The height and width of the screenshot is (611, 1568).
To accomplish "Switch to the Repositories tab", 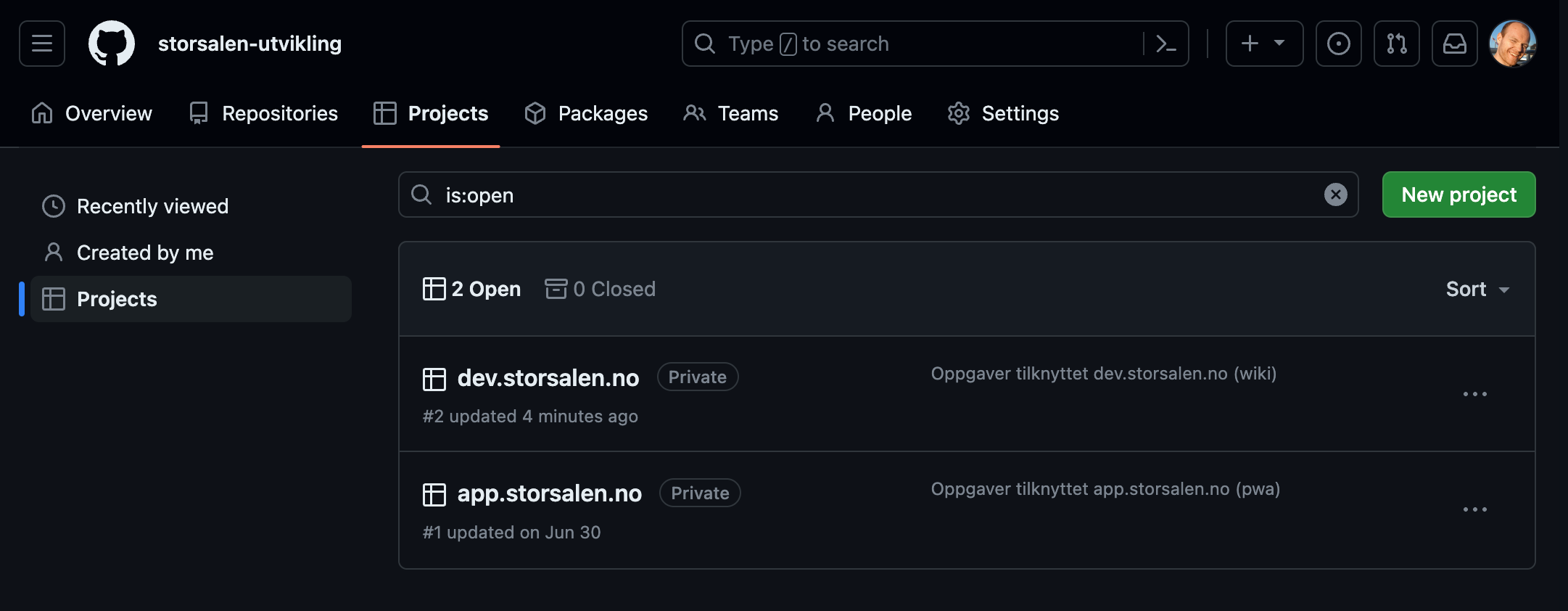I will [263, 113].
